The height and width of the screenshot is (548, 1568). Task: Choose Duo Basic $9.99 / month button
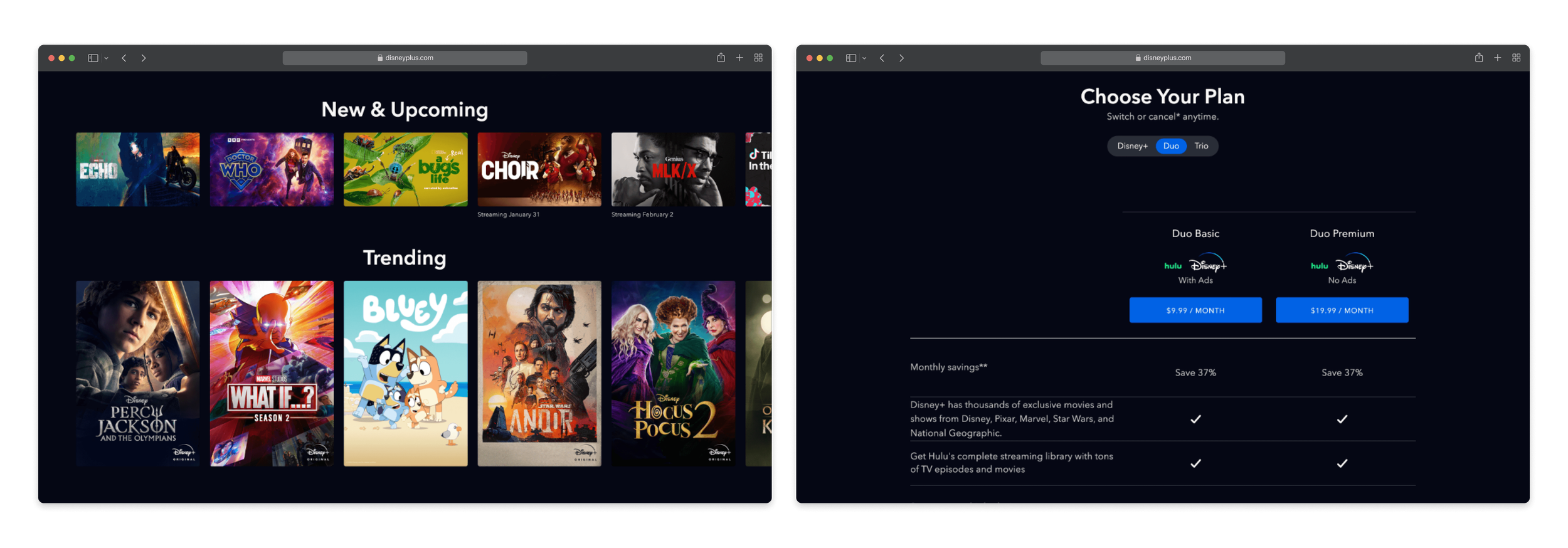tap(1195, 310)
